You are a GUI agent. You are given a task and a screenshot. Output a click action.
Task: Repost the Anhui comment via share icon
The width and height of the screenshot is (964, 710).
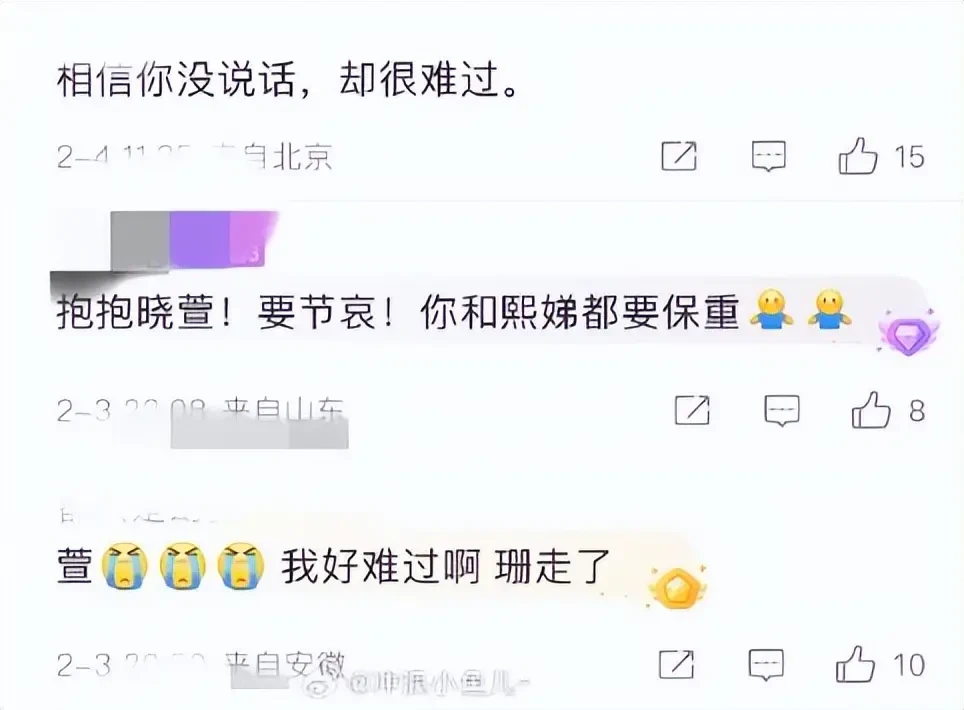point(676,665)
